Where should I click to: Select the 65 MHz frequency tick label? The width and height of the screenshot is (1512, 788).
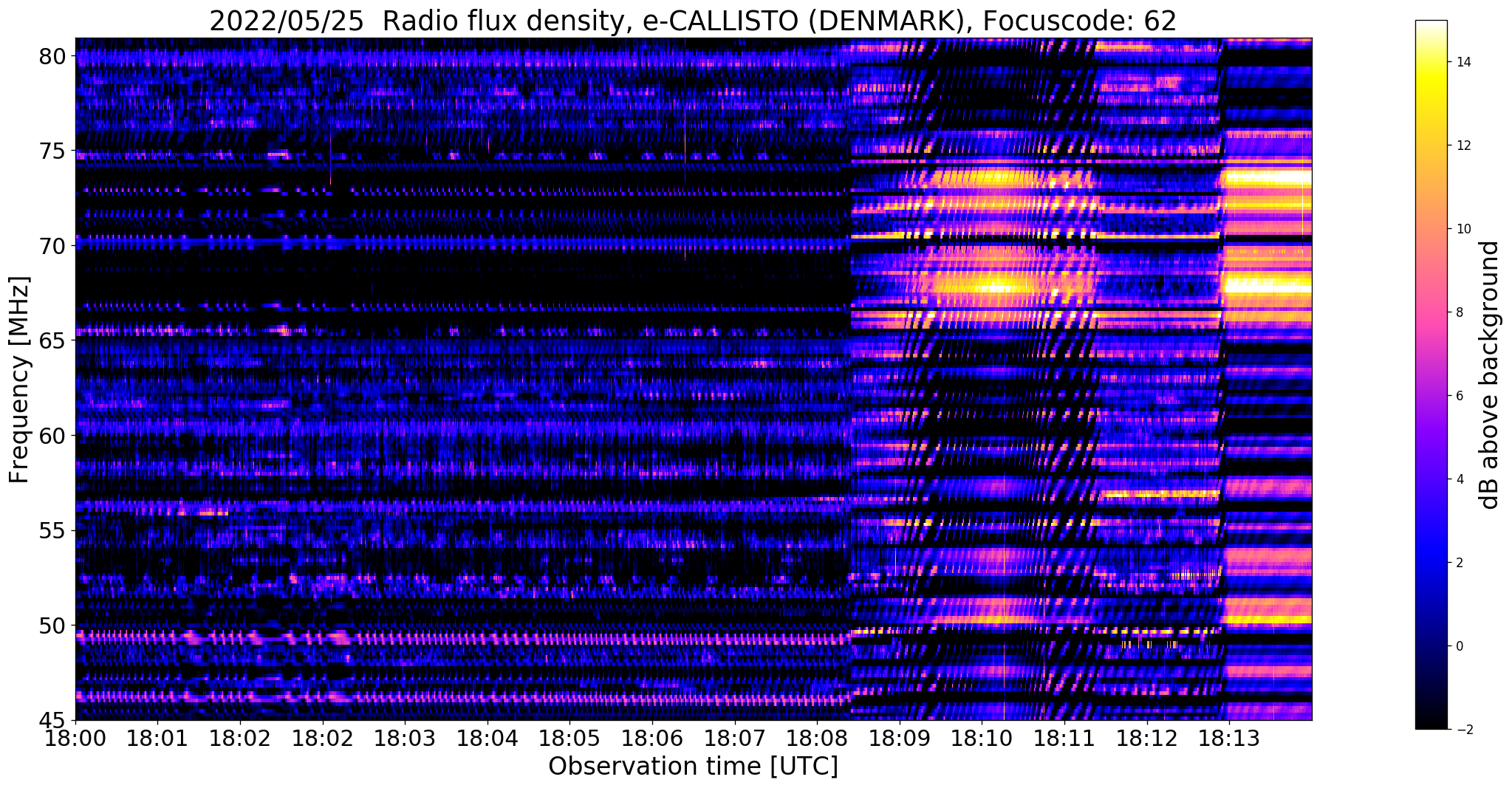[x=54, y=341]
